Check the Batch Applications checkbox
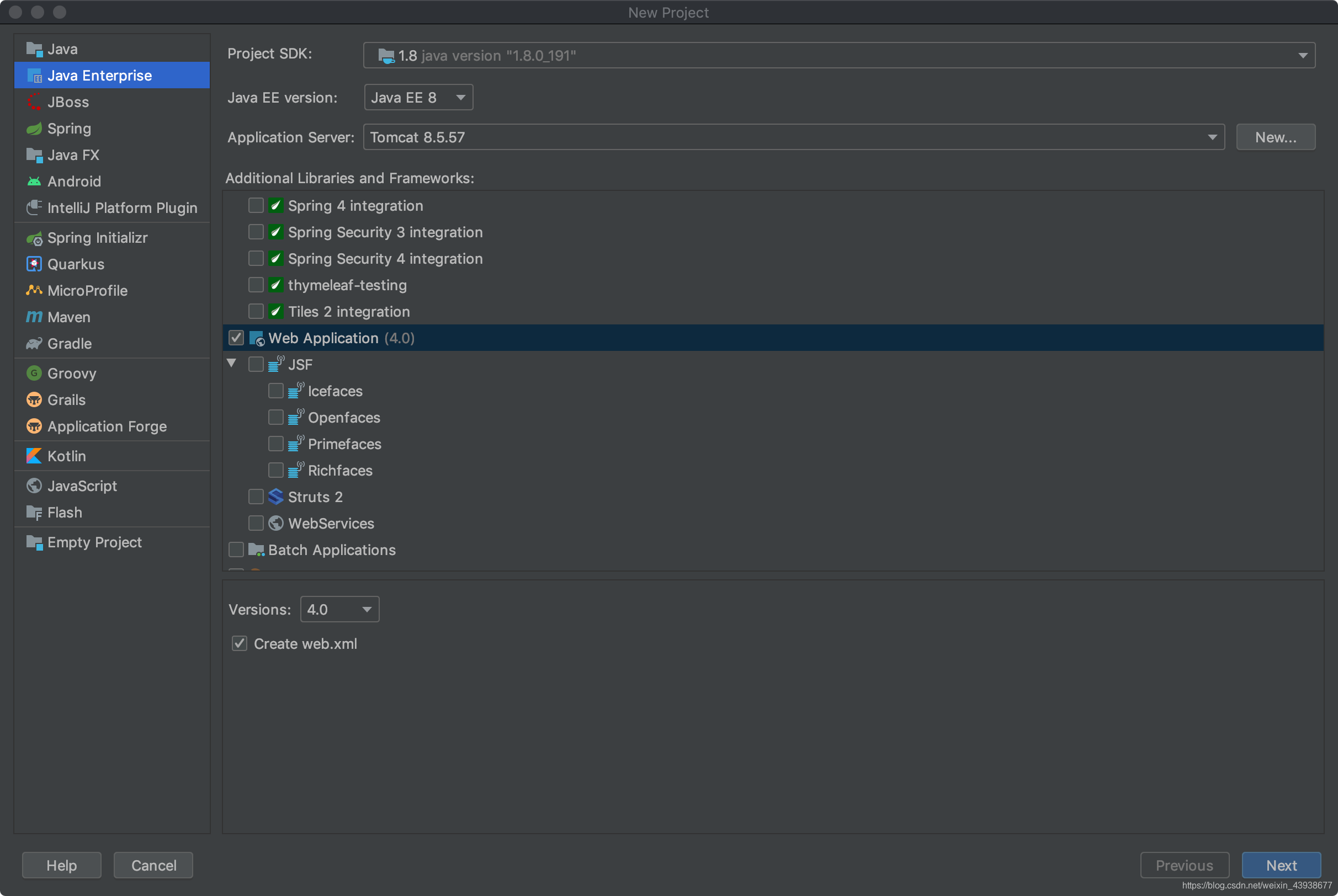 coord(236,550)
